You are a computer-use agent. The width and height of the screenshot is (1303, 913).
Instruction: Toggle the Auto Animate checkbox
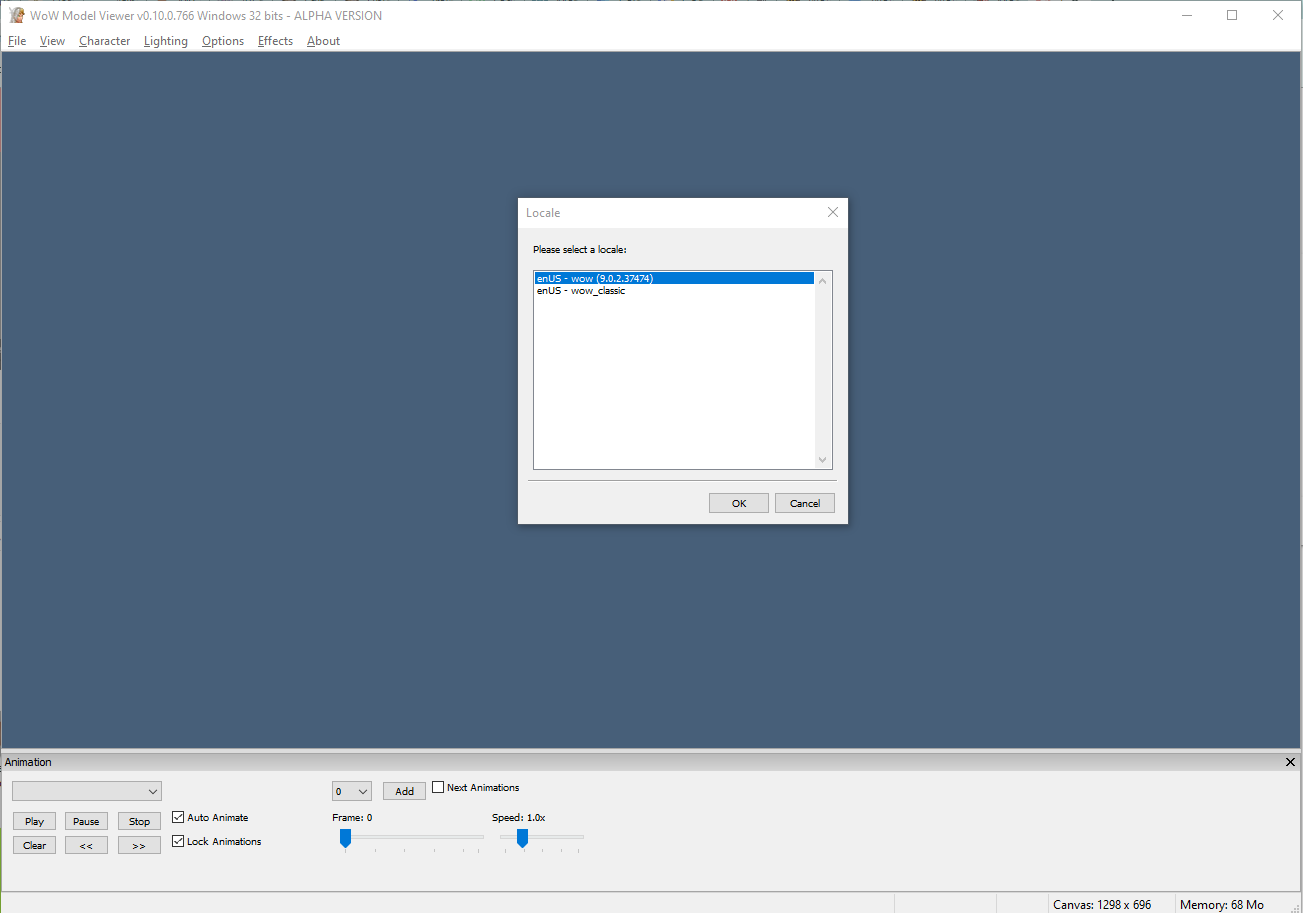[179, 817]
